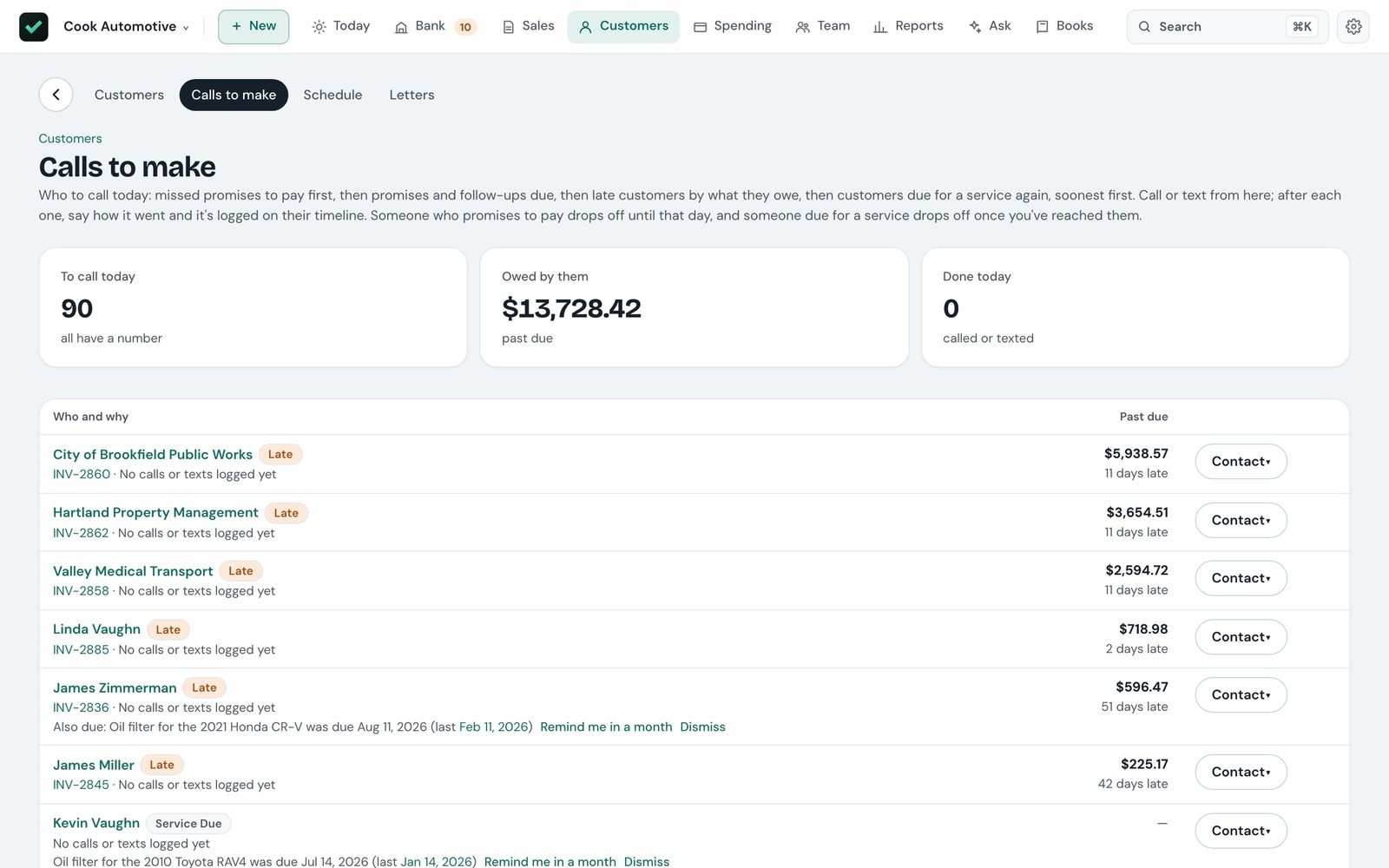Click the Books icon in top nav

click(x=1042, y=27)
